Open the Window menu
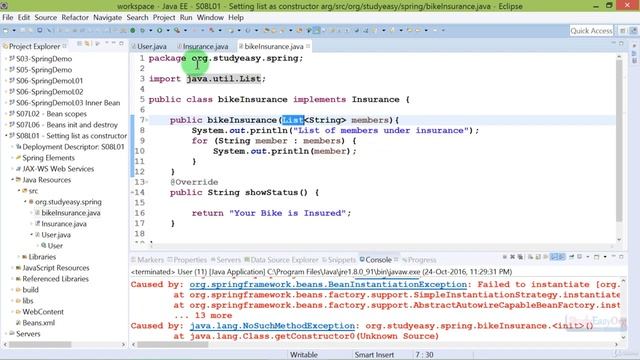This screenshot has width=640, height=360. (x=210, y=18)
